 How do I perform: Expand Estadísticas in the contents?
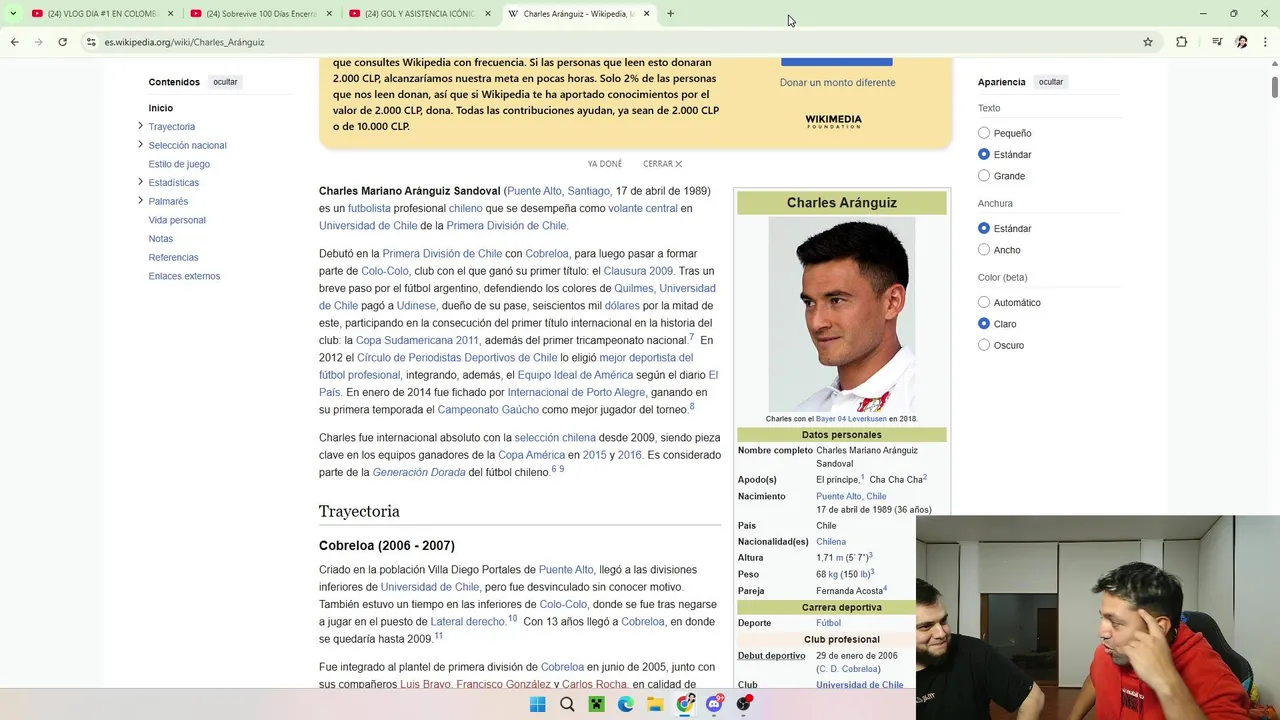[140, 182]
